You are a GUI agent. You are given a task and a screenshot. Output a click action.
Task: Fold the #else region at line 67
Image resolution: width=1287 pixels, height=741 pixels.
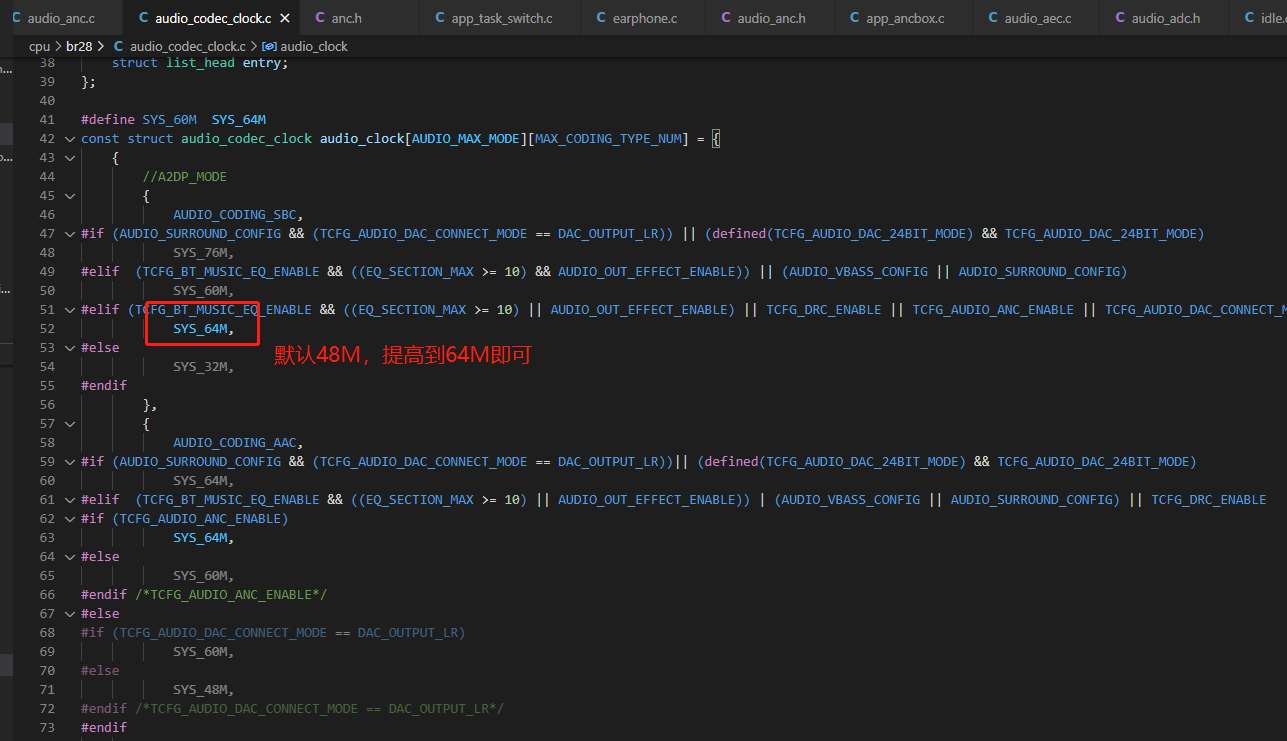69,614
